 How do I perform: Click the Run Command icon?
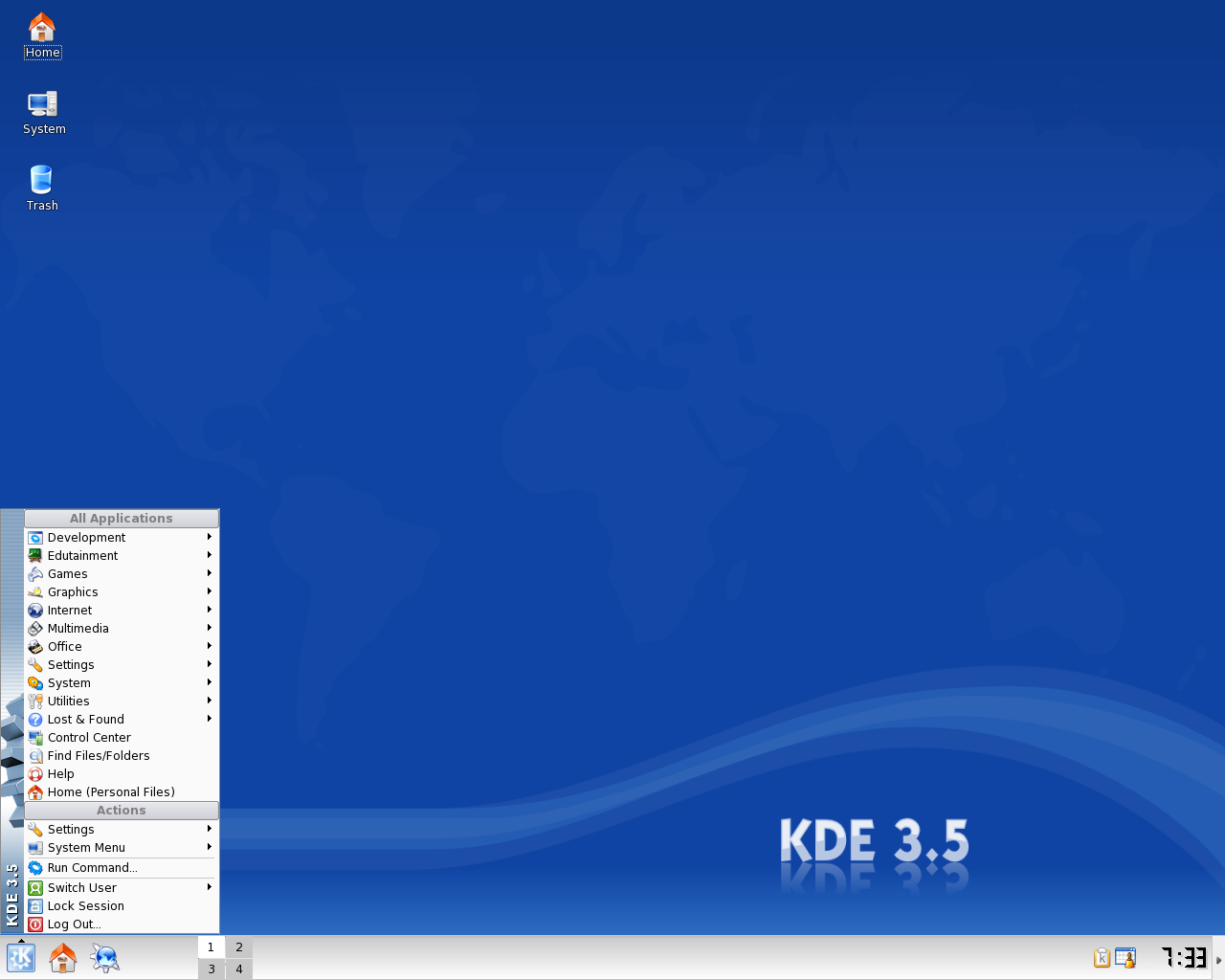[35, 868]
